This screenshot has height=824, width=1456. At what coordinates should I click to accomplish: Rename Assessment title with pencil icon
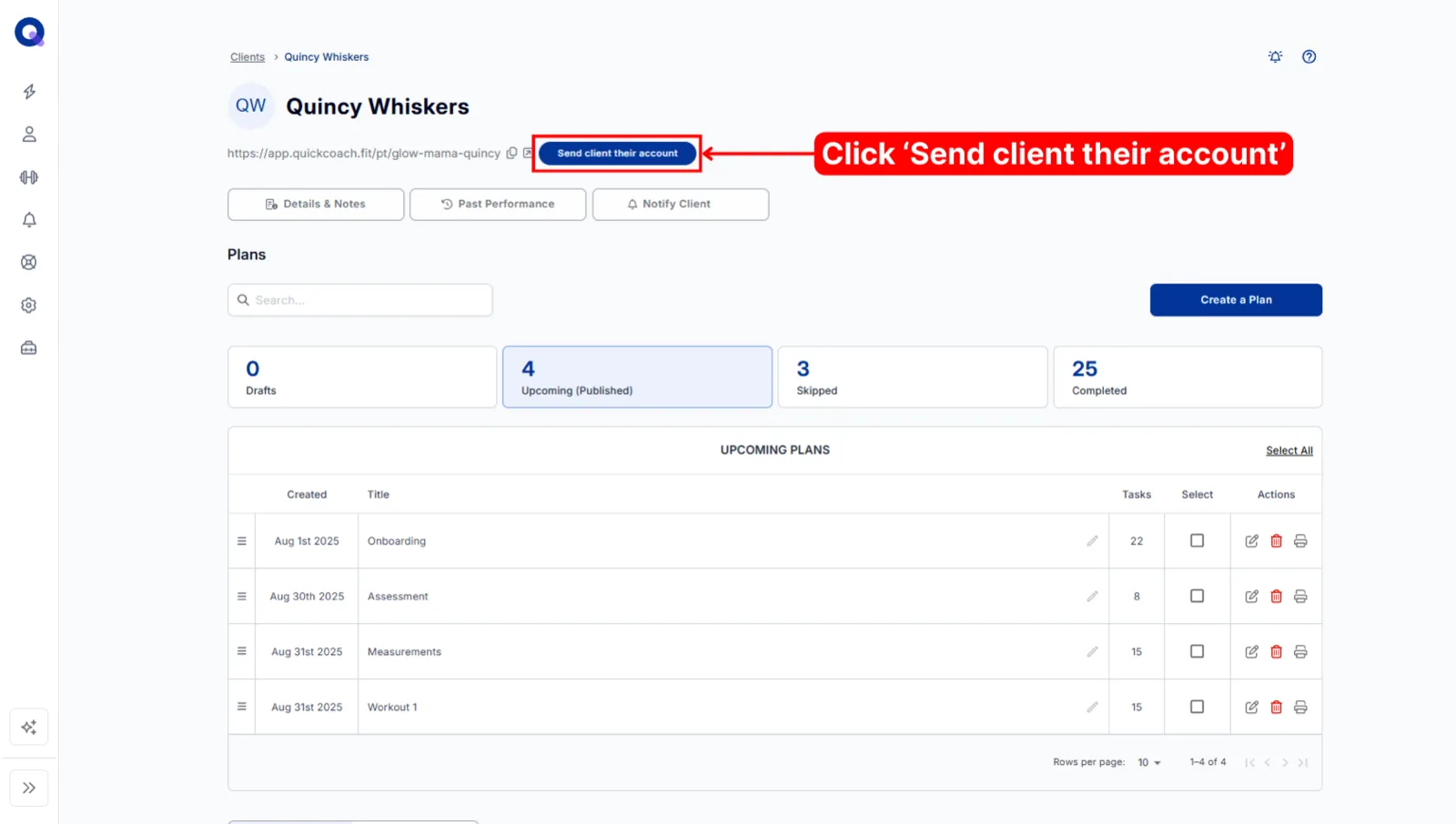pyautogui.click(x=1092, y=597)
